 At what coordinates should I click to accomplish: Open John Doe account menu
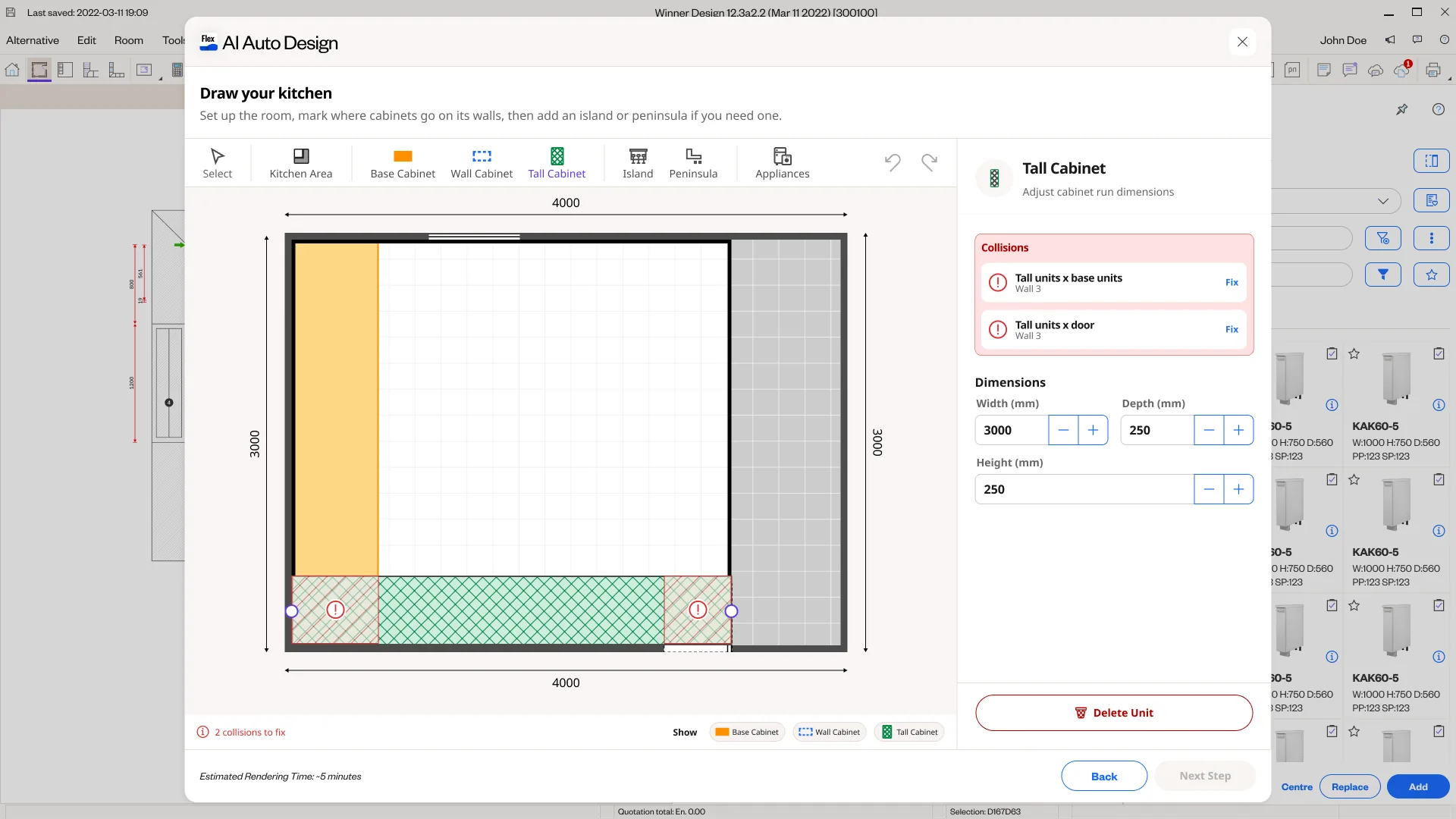click(x=1343, y=40)
